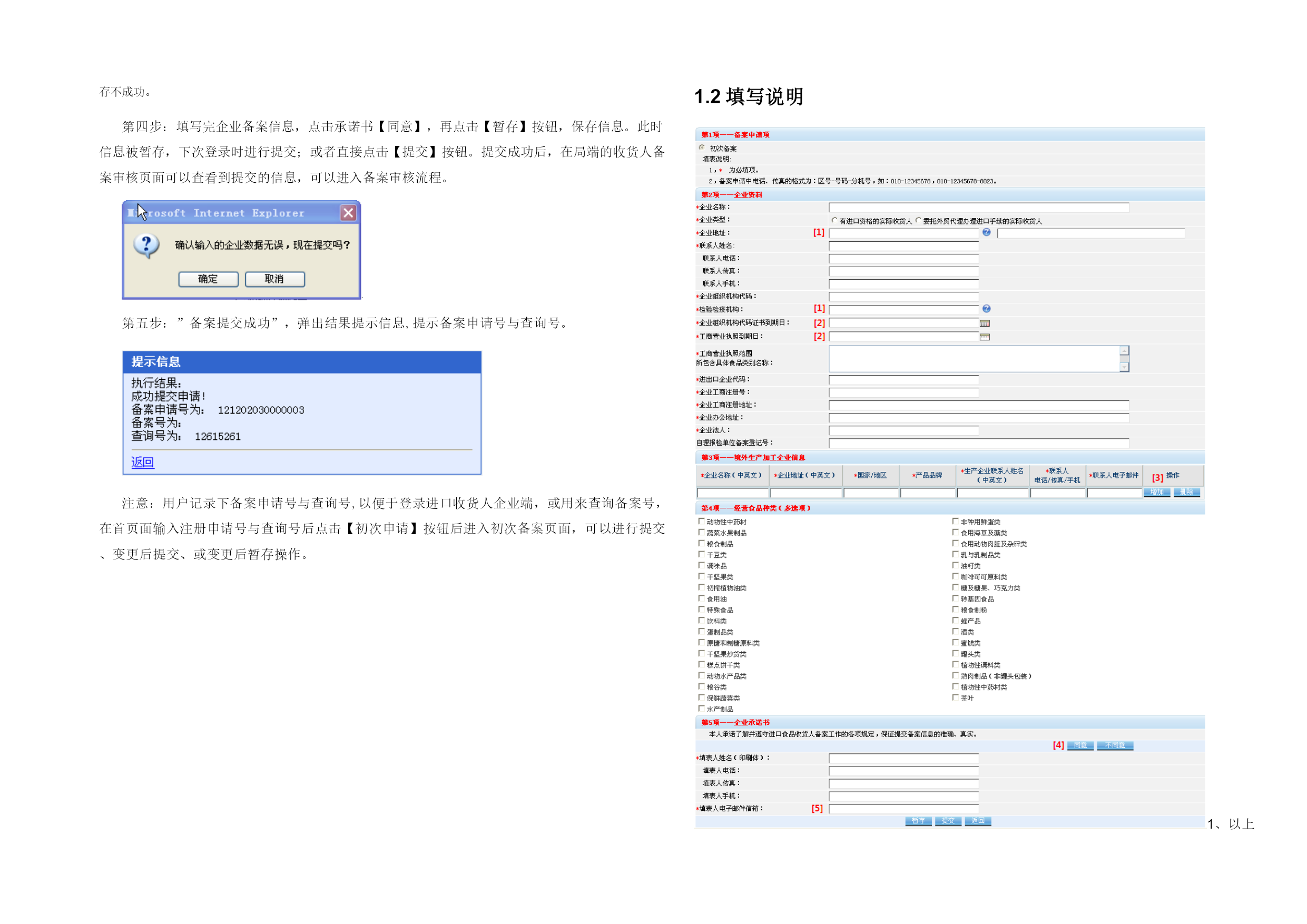Check the 粮食制品 checkbox
This screenshot has width=1307, height=924.
point(701,543)
